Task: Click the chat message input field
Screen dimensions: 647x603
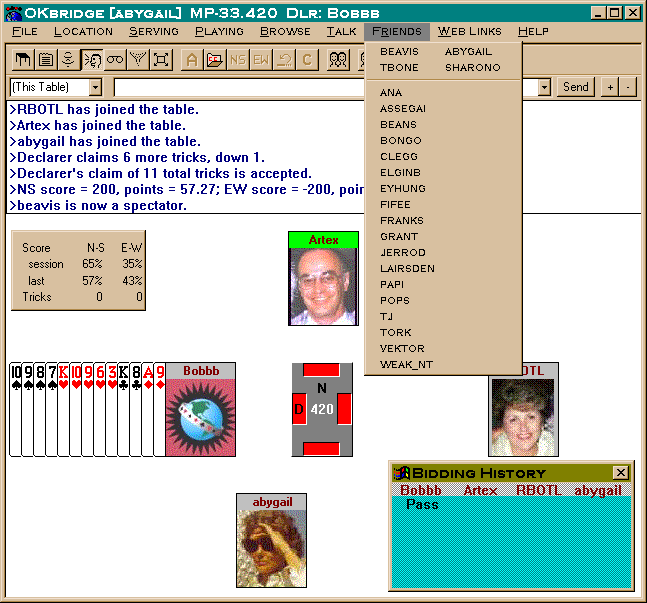Action: [x=239, y=87]
